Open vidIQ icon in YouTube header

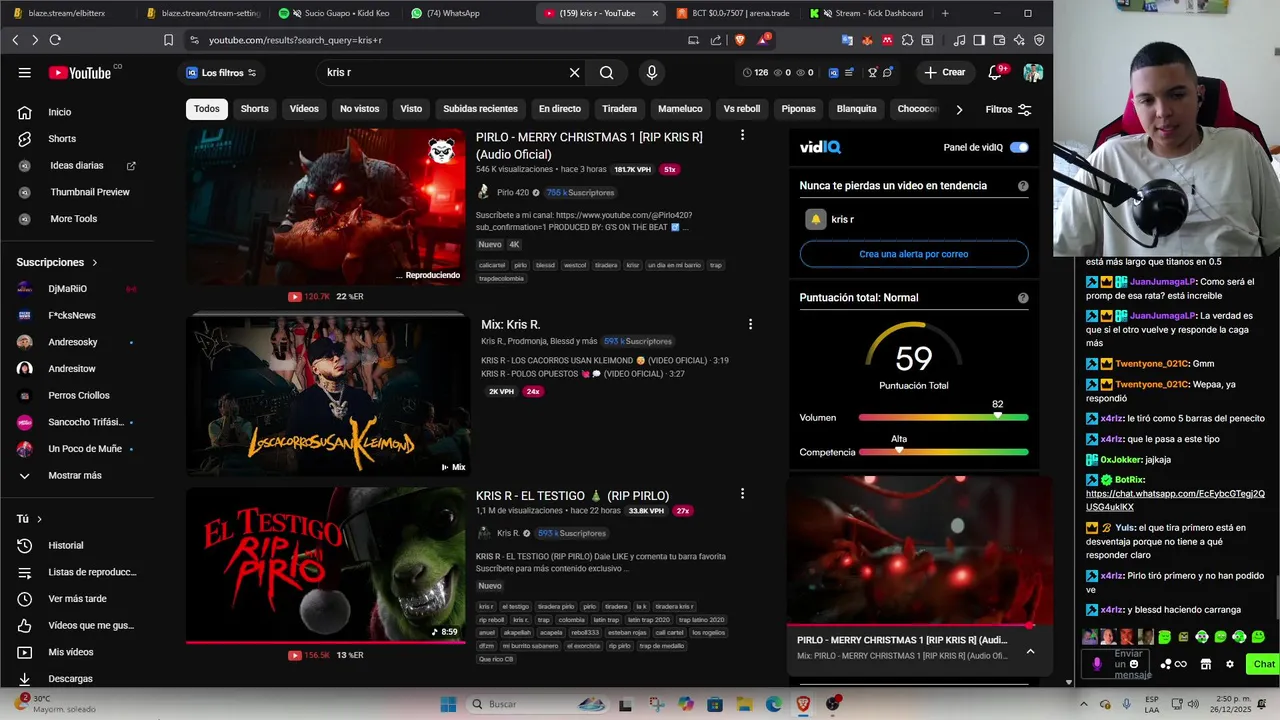(x=833, y=72)
